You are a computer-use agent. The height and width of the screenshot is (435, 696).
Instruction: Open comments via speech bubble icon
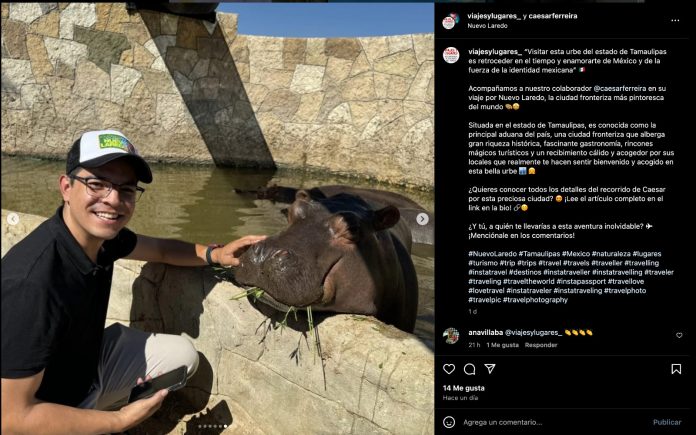click(469, 369)
